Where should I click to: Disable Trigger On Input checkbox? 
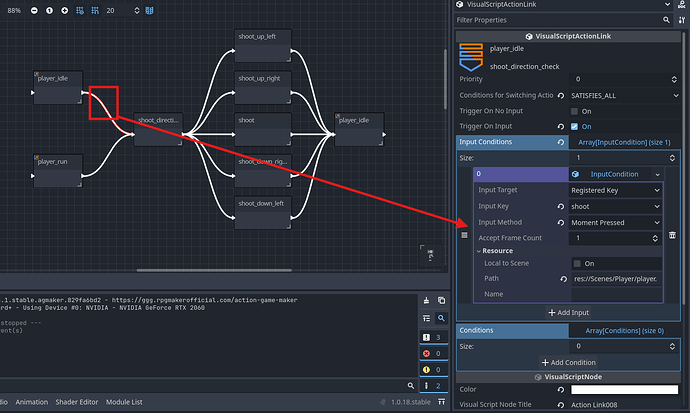pyautogui.click(x=574, y=126)
